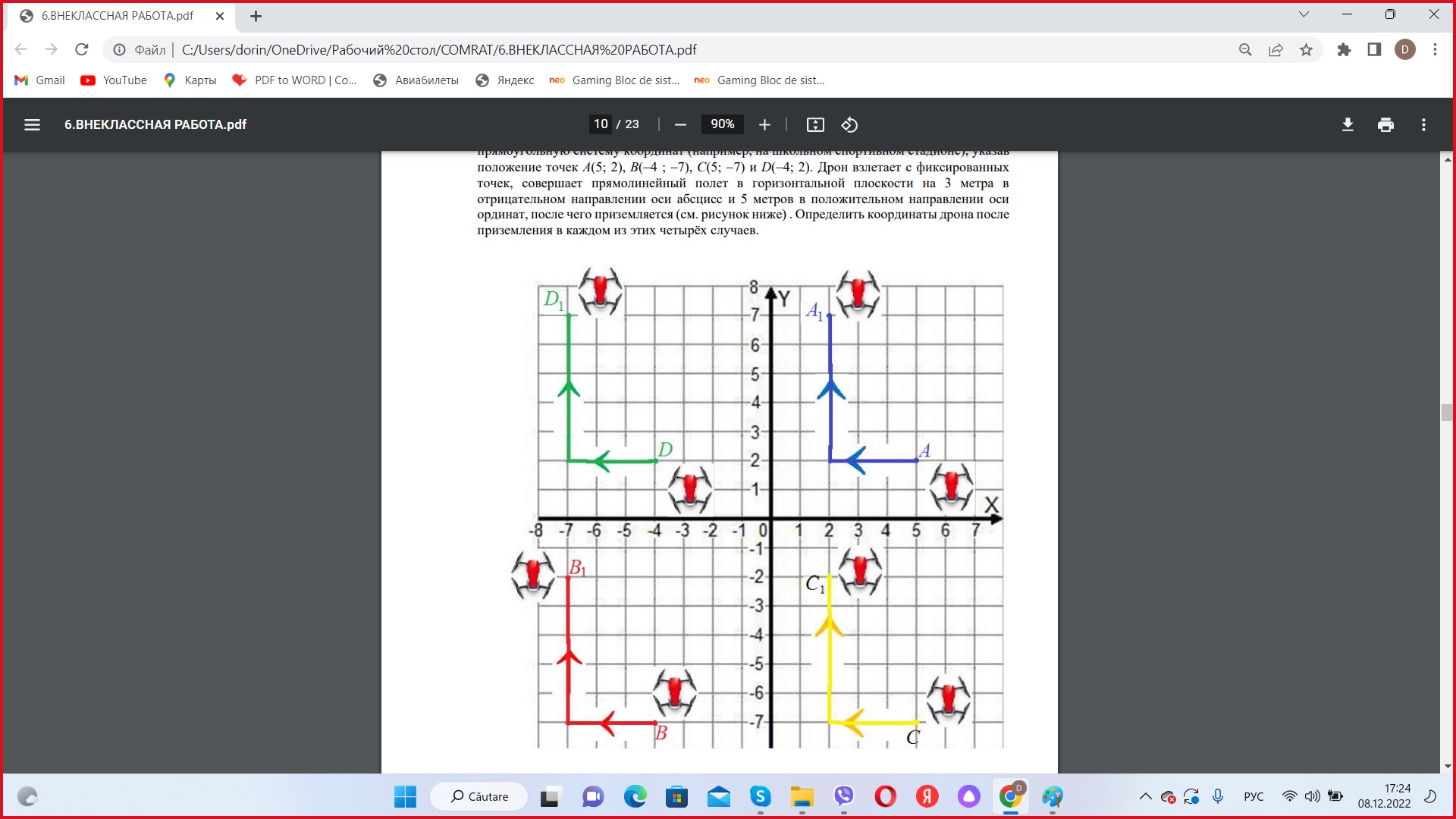Open PDF viewer more actions menu
The height and width of the screenshot is (819, 1456).
(1423, 124)
